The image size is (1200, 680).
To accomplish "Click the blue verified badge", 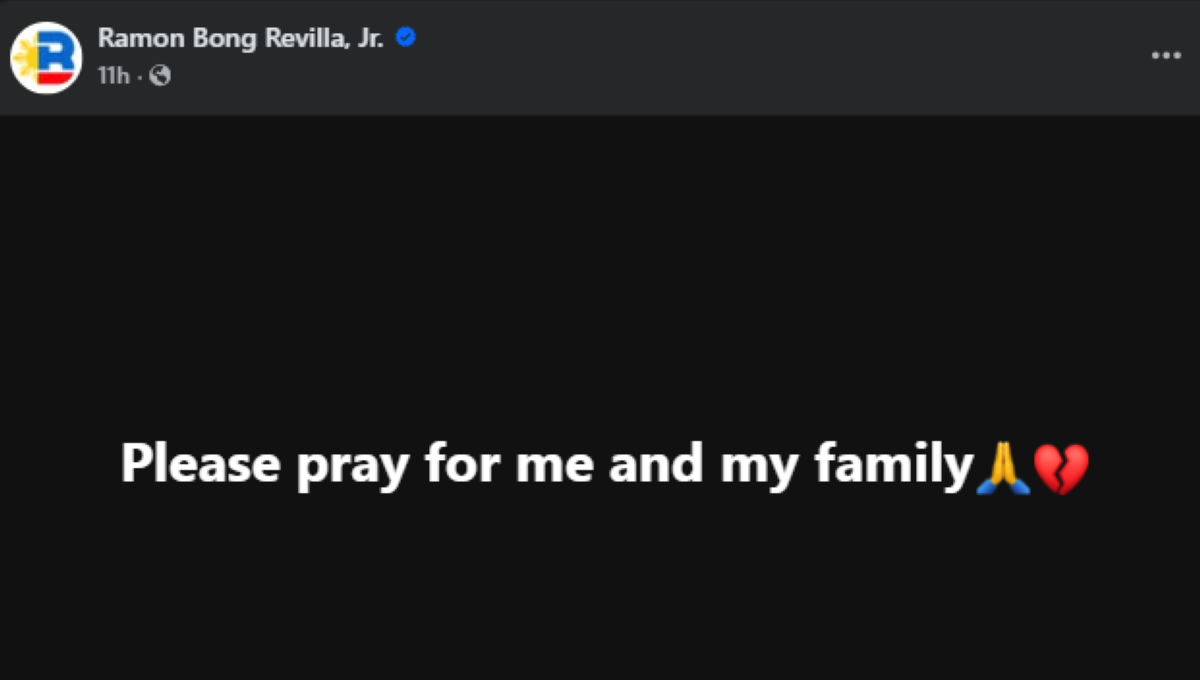I will coord(405,38).
